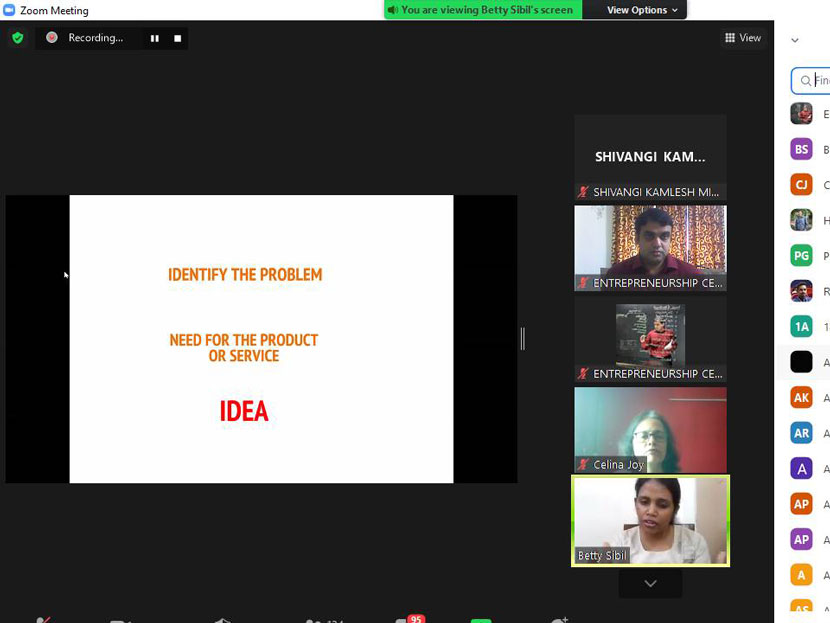Stop the meeting recording
Viewport: 830px width, 623px height.
pos(178,38)
